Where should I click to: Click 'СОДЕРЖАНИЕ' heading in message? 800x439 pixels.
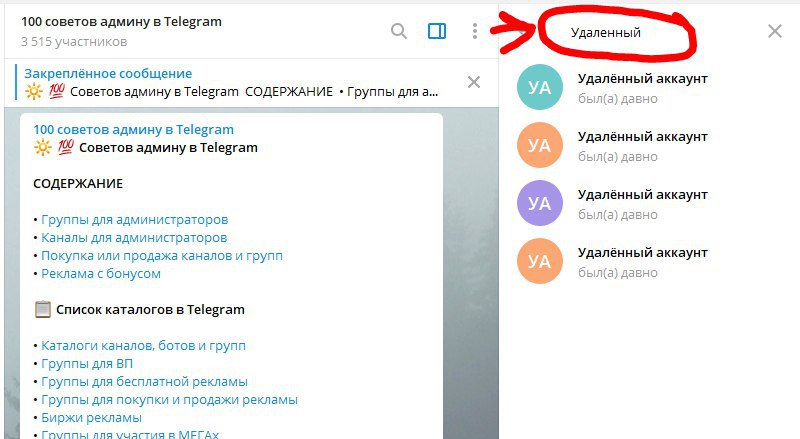78,184
